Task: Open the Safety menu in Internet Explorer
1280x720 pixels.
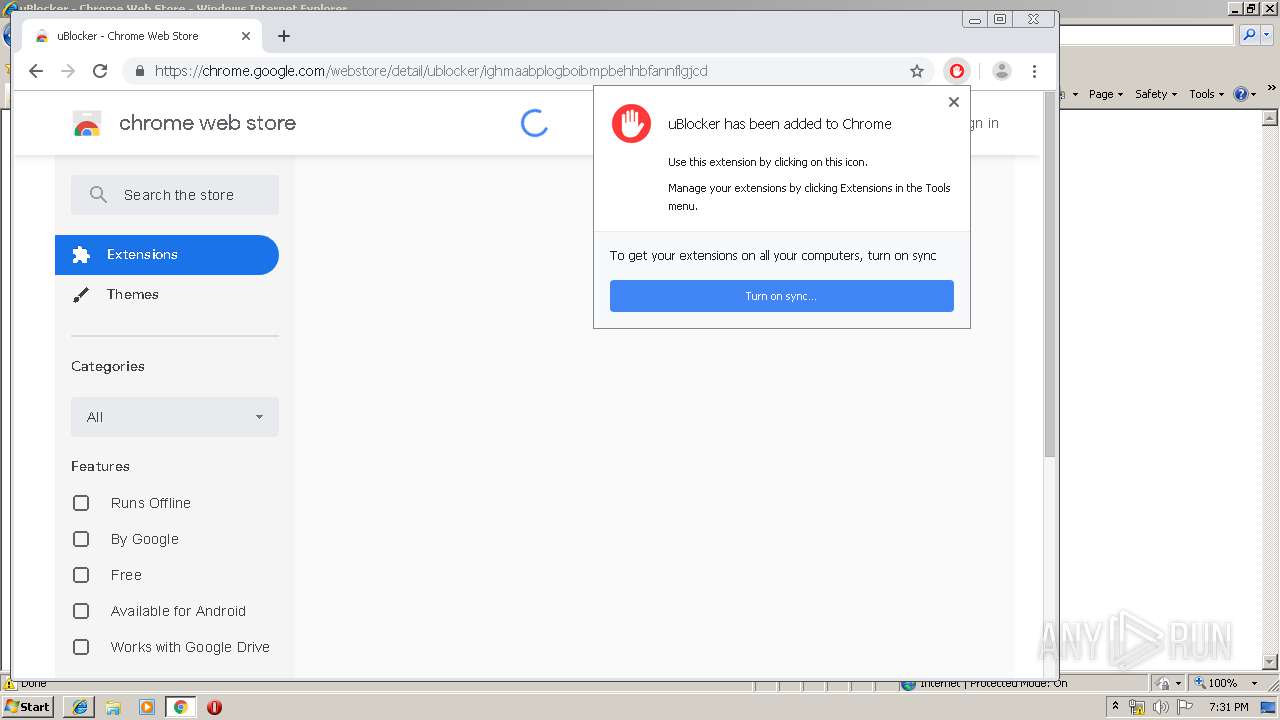Action: tap(1155, 94)
